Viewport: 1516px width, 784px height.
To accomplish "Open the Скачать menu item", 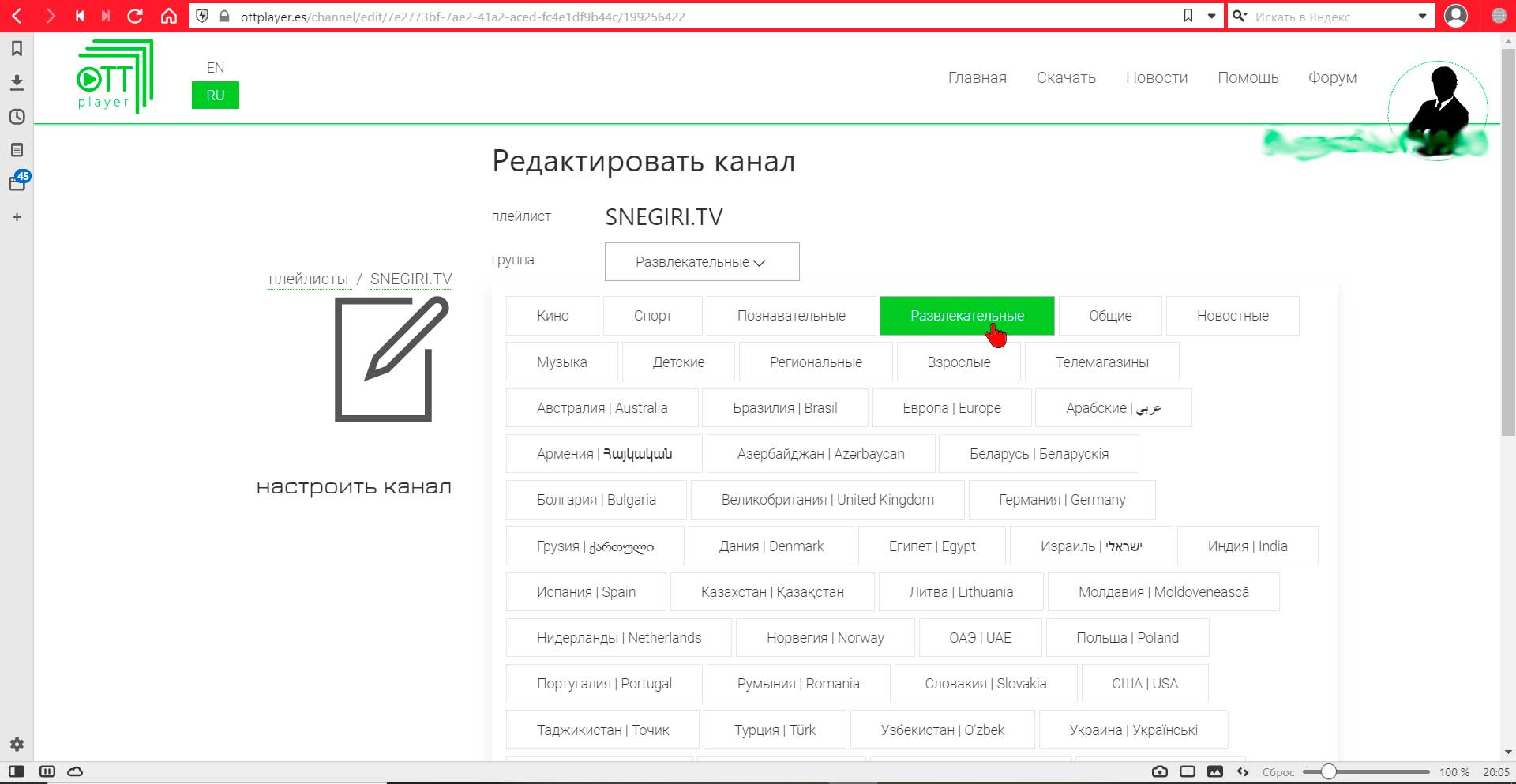I will tap(1066, 77).
